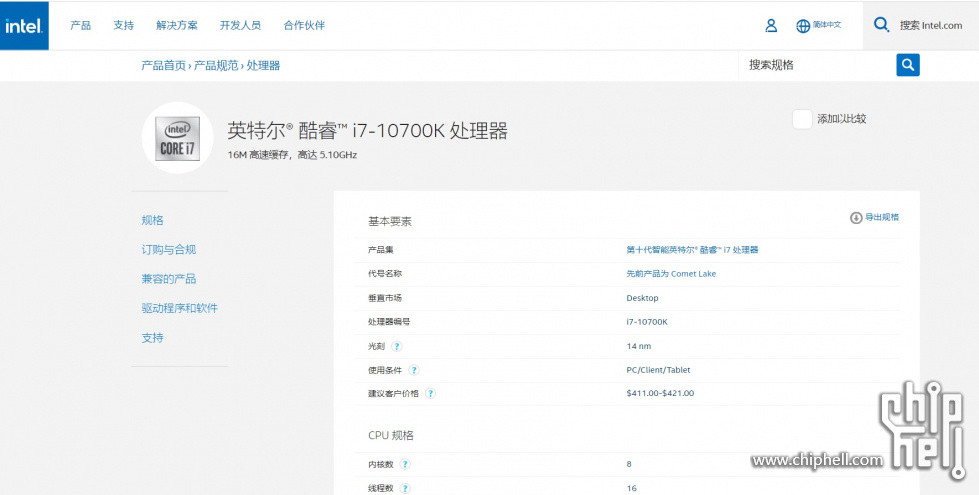Screen dimensions: 979x495
Task: Click the PC/Client/Tablet value
Action: (x=658, y=370)
